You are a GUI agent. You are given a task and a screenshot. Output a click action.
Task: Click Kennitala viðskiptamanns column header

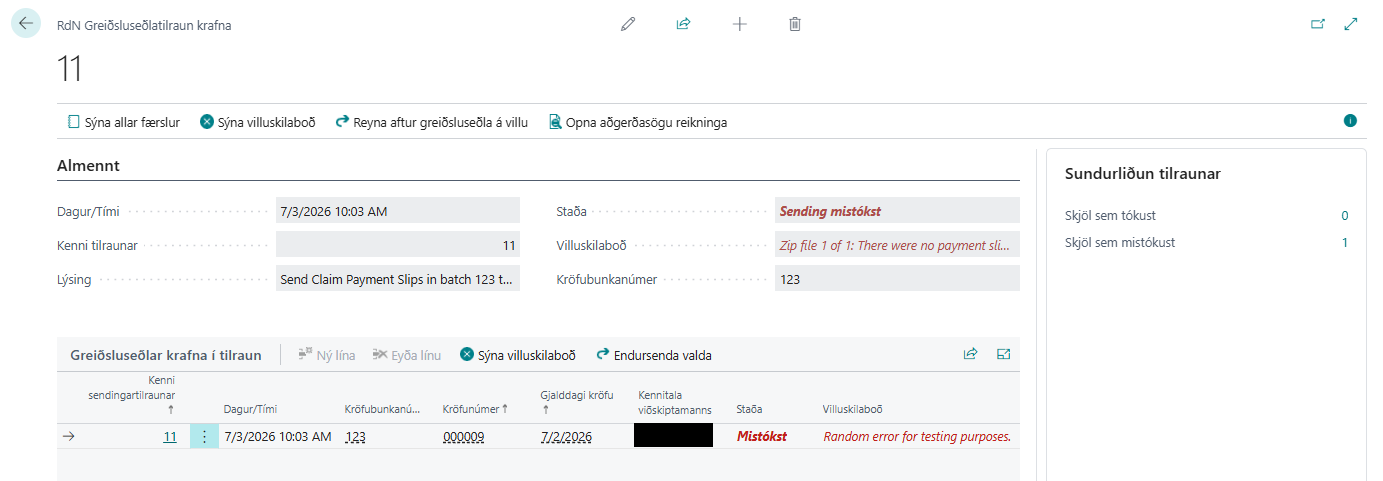coord(674,402)
